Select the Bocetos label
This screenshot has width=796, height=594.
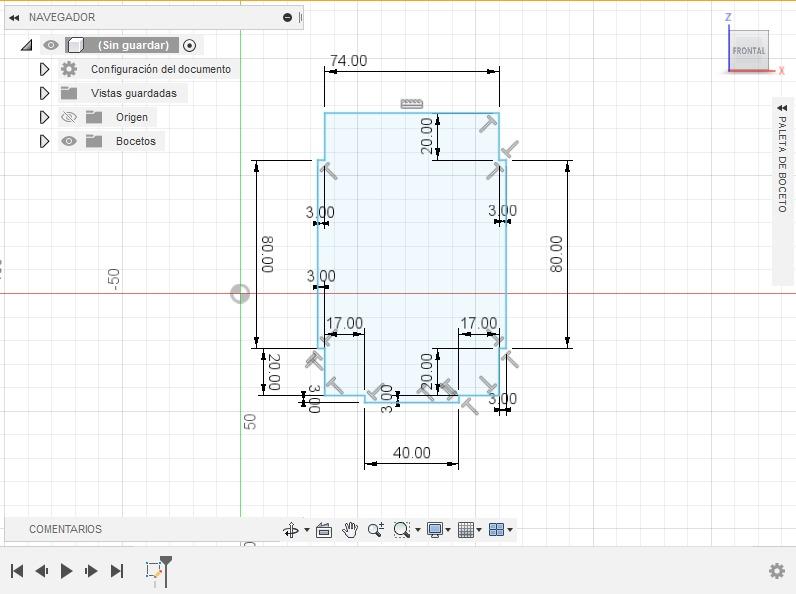click(136, 141)
